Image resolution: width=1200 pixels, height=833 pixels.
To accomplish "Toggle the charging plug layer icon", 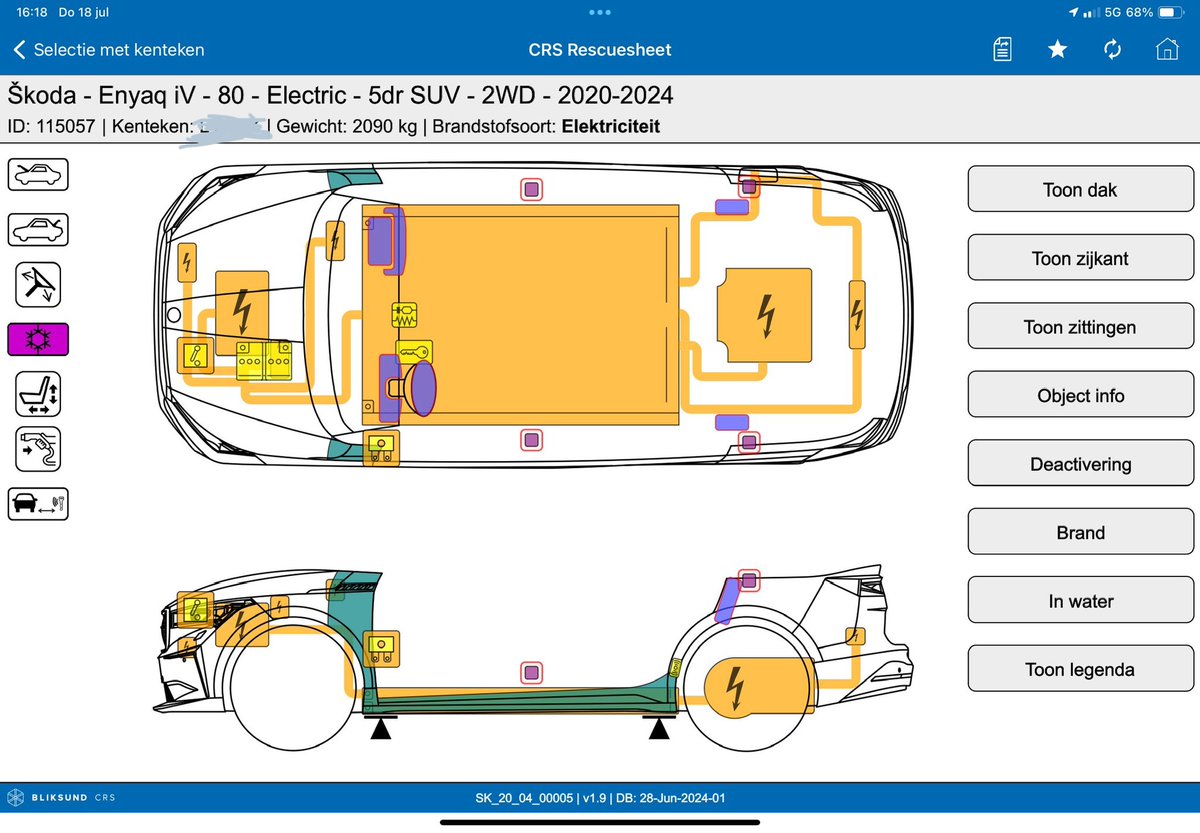I will 38,449.
